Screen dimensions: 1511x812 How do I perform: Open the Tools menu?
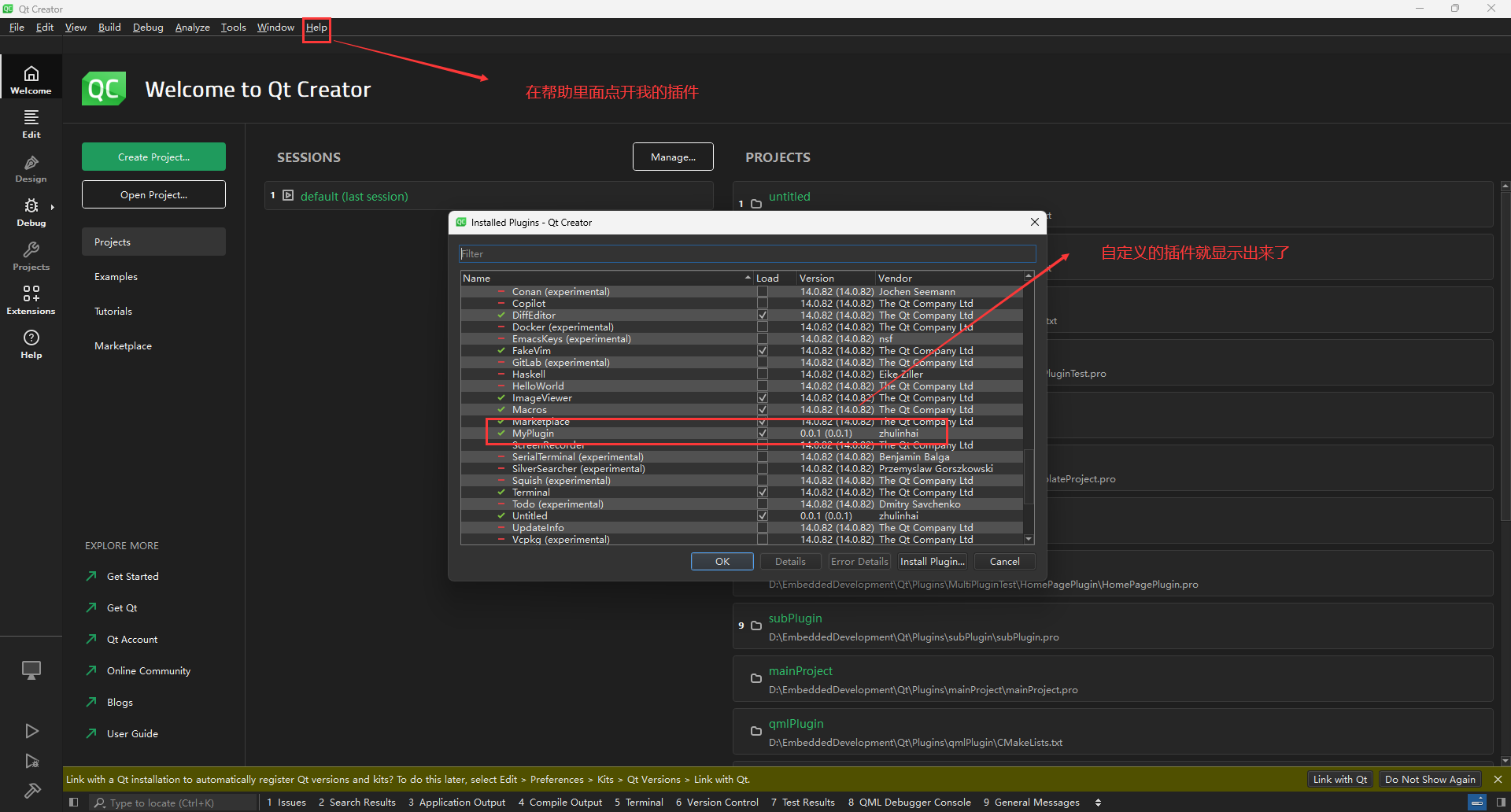[x=233, y=27]
